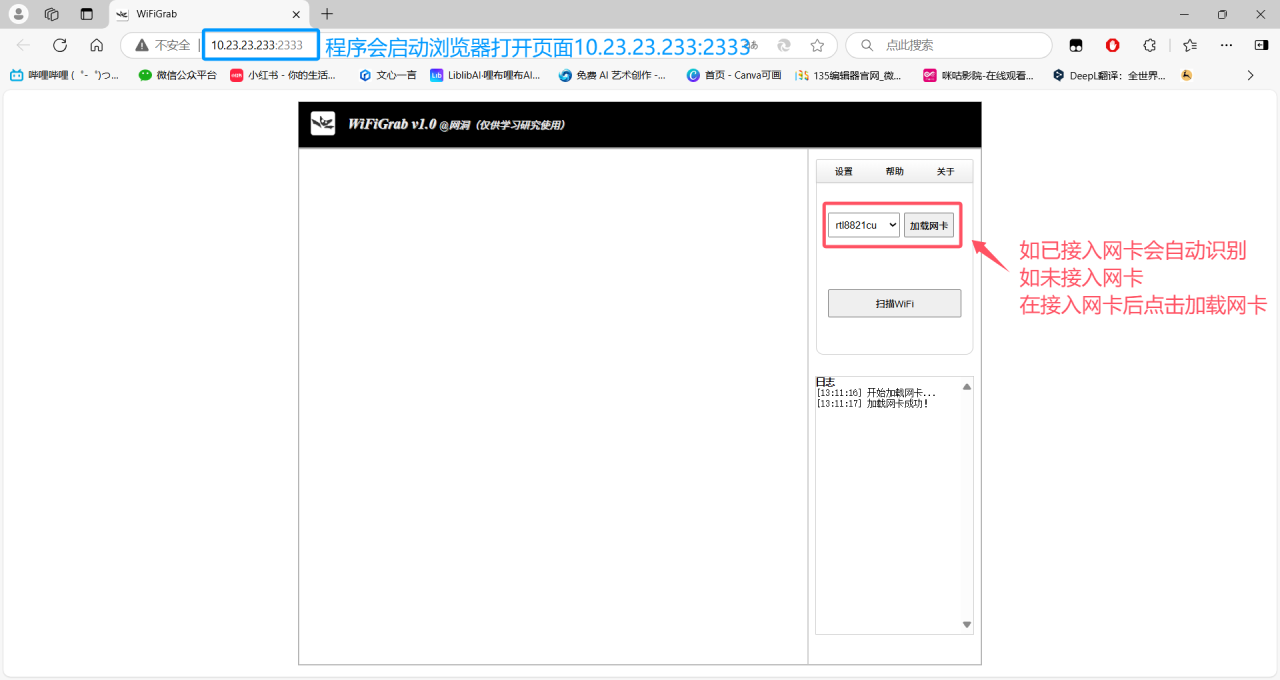Open the browser Settings and more menu
This screenshot has width=1280, height=680.
click(1227, 45)
